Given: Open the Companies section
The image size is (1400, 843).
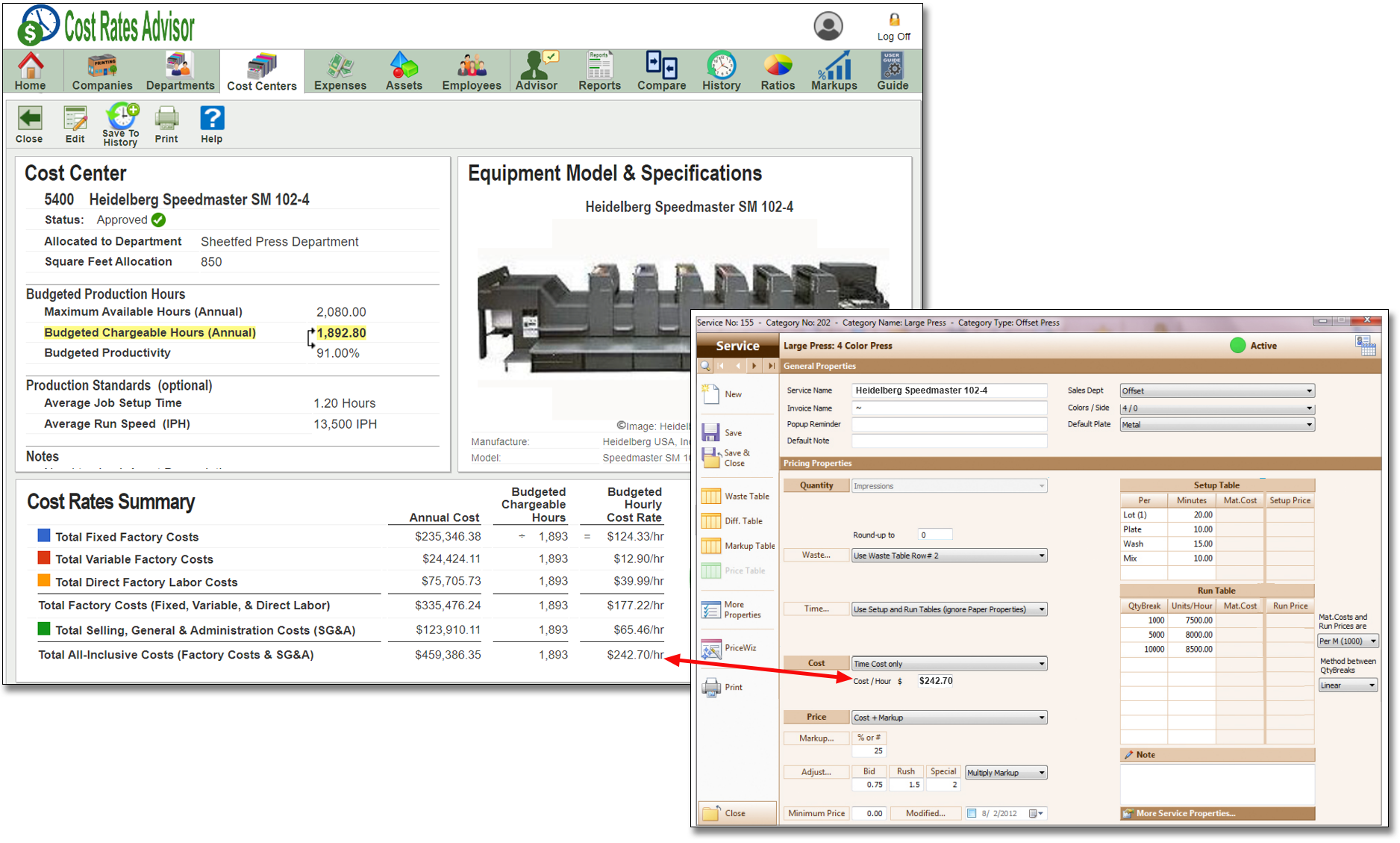Looking at the screenshot, I should (102, 72).
